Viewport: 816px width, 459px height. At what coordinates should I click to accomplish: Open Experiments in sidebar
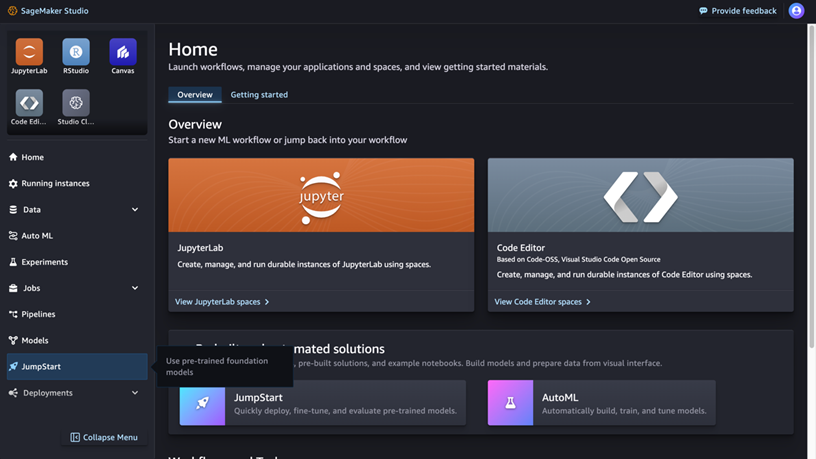point(77,262)
